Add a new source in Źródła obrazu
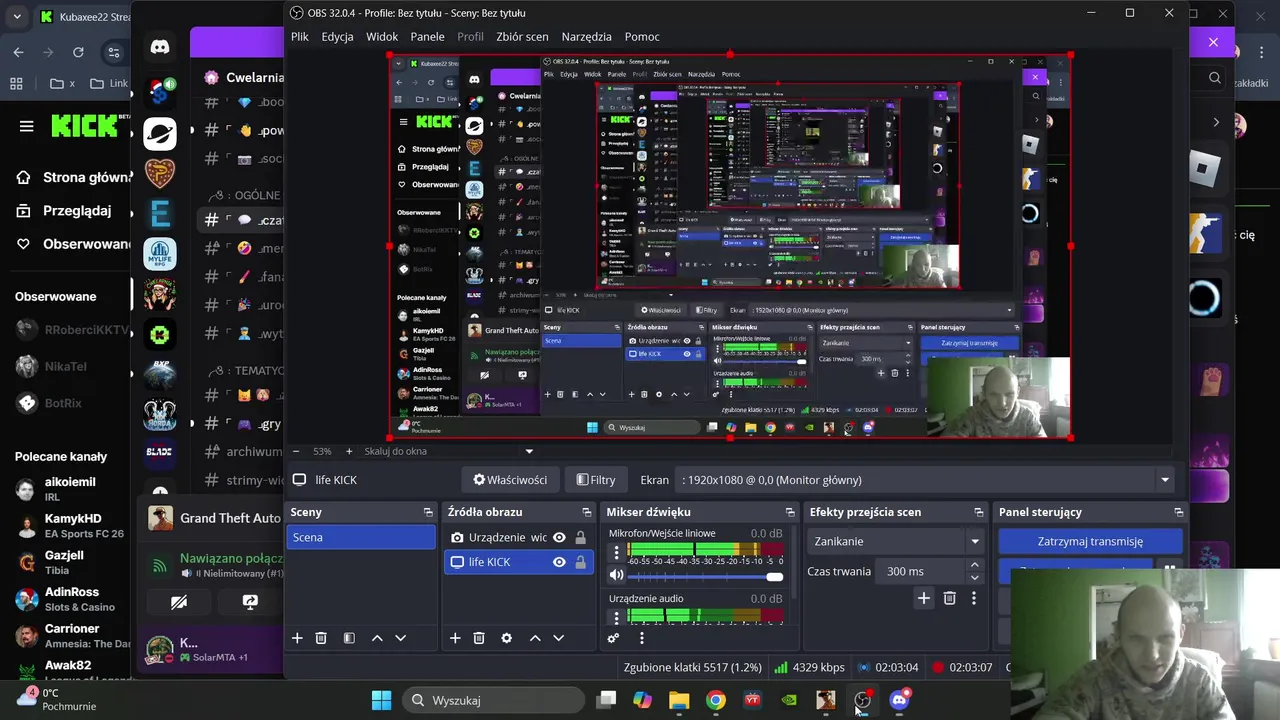Viewport: 1280px width, 720px height. click(455, 638)
